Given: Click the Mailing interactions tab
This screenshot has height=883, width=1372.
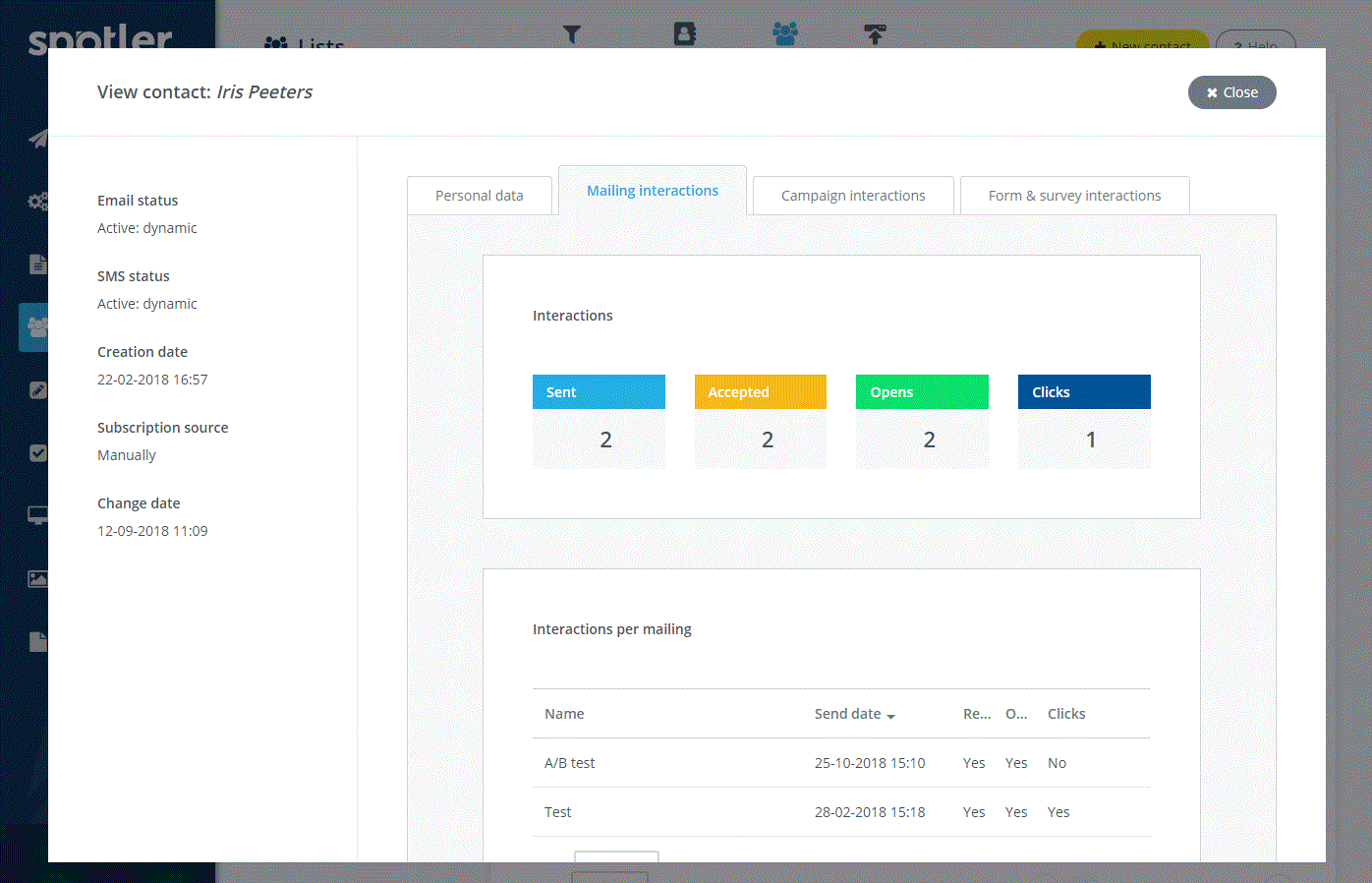Looking at the screenshot, I should tap(653, 191).
